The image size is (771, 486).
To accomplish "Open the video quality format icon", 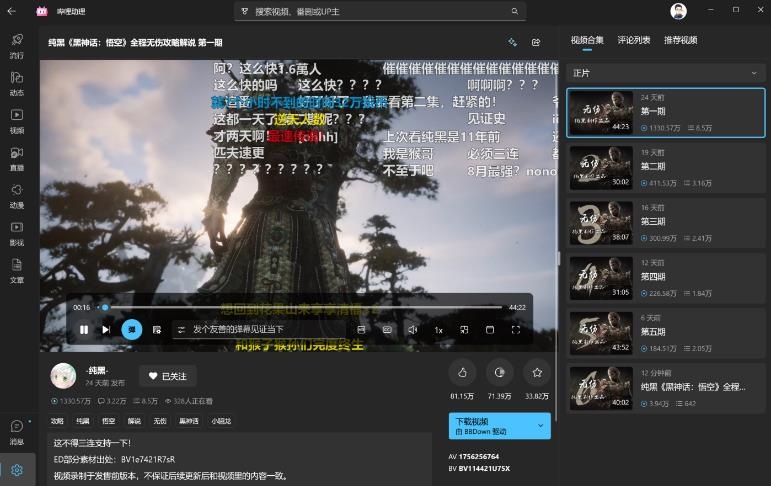I will [361, 330].
